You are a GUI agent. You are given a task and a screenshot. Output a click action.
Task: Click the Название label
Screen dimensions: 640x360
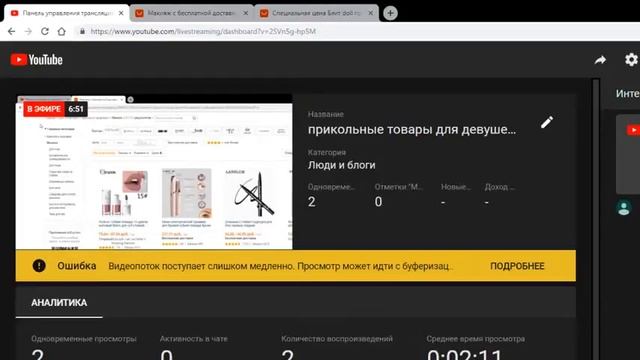[326, 114]
